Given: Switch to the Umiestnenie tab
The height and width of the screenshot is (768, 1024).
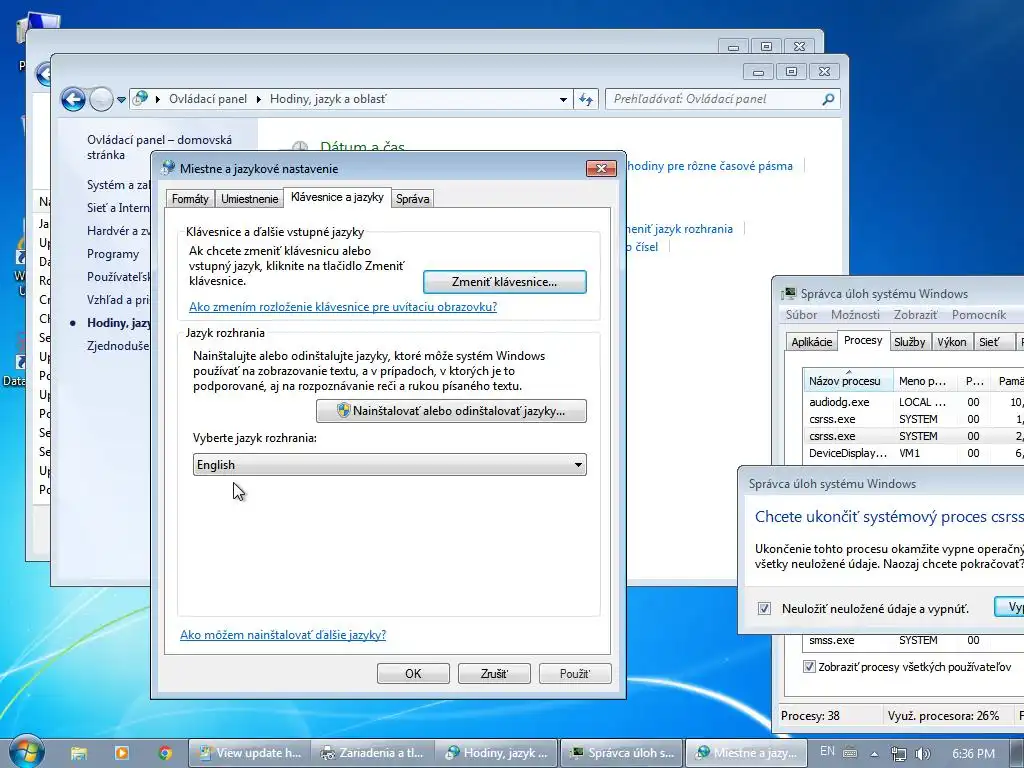Looking at the screenshot, I should [x=249, y=199].
